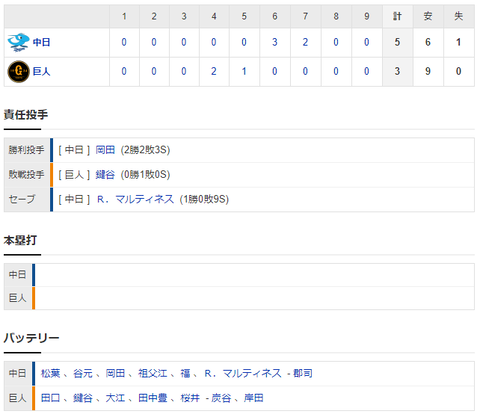This screenshot has width=480, height=414.
Task: Open 谷元 in the battery list
Action: coord(83,373)
